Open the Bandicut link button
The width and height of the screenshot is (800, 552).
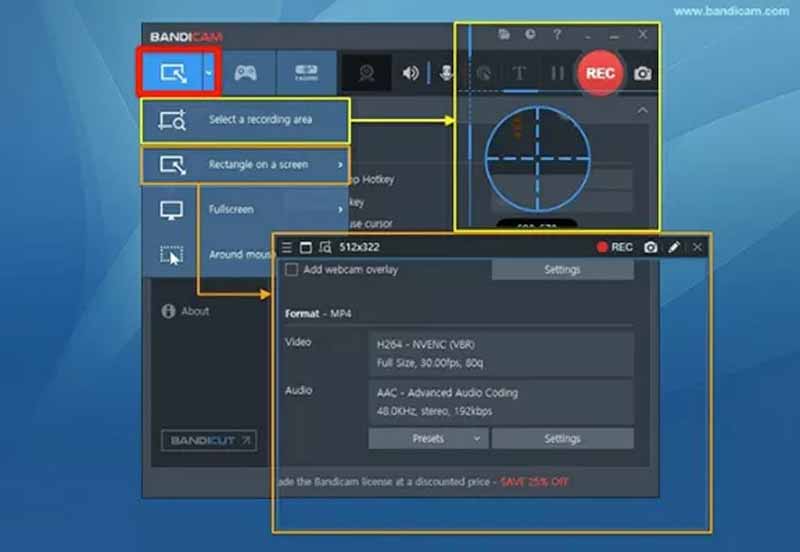tap(209, 440)
